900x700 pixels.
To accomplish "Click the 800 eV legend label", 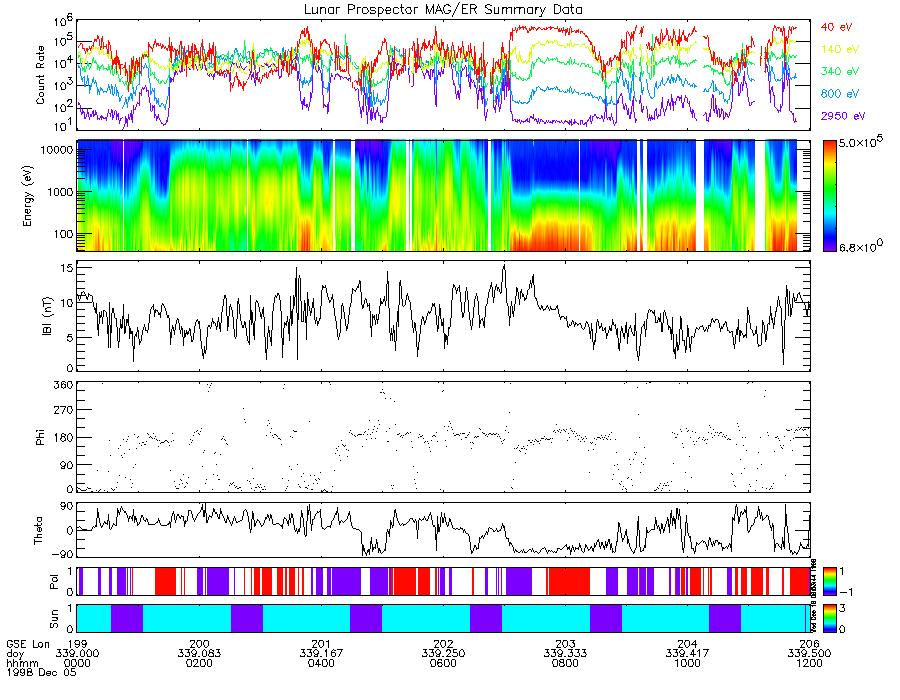I will 840,94.
